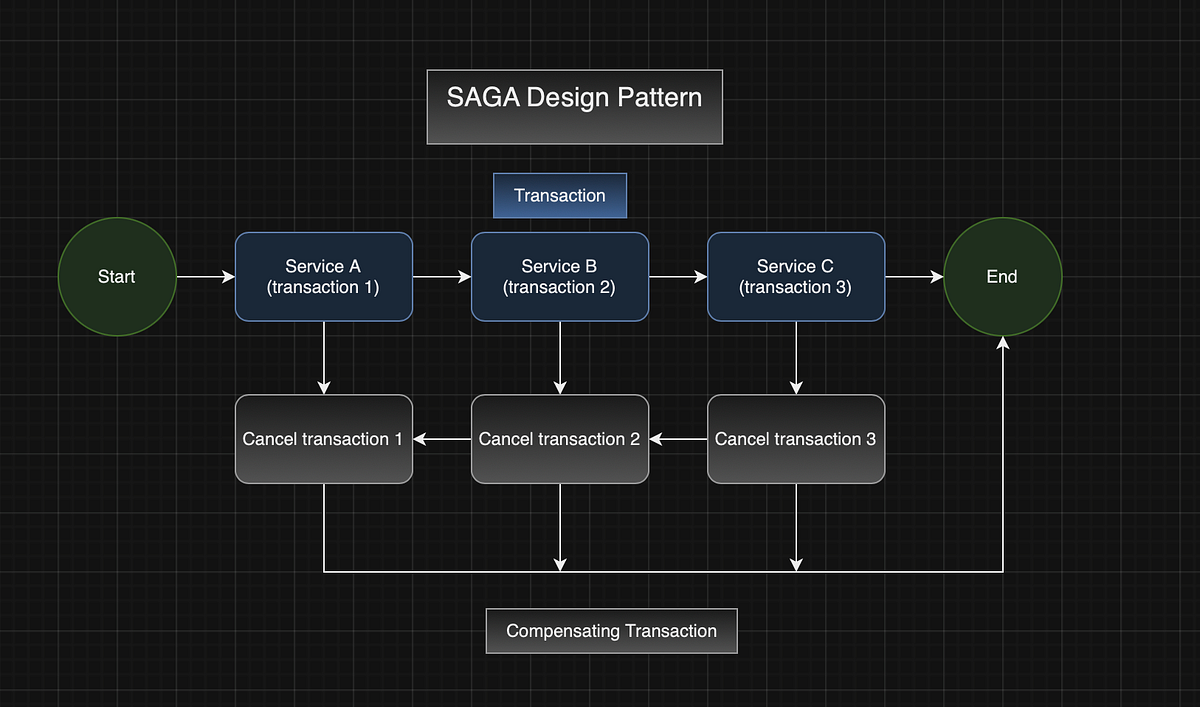Select the Compensating Transaction label box

tap(611, 631)
